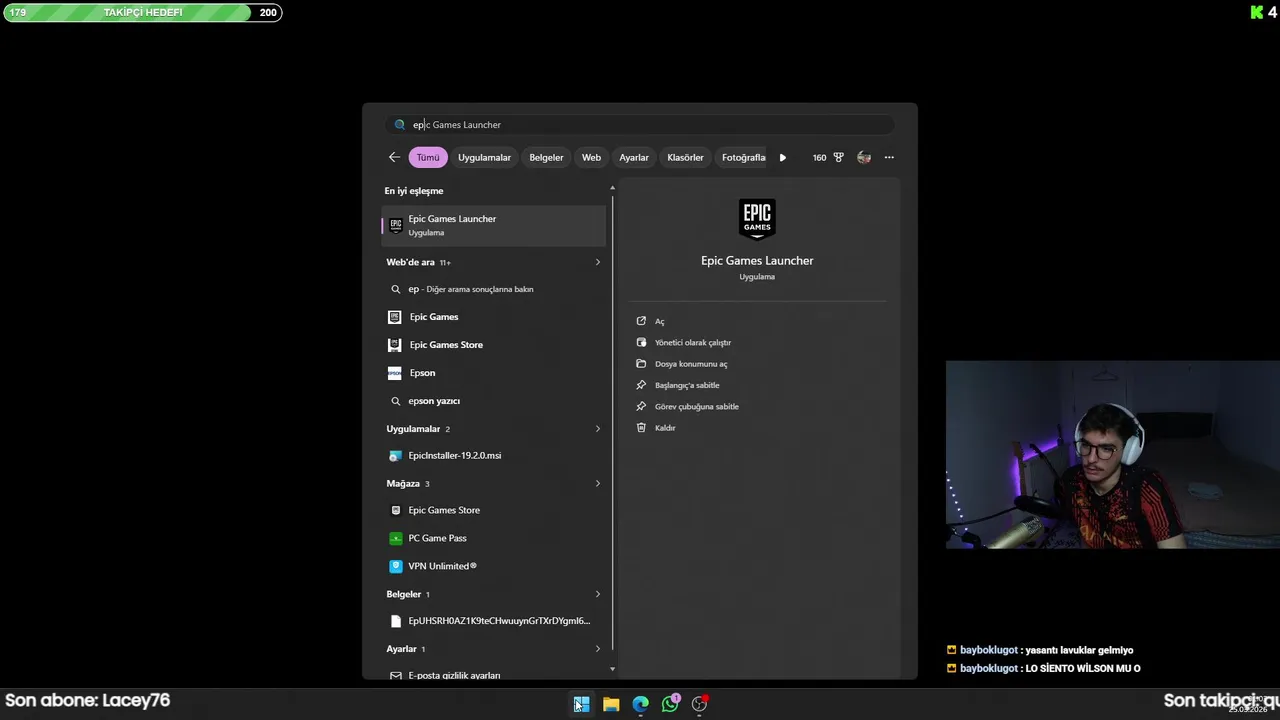Select the Web filter tab
This screenshot has width=1280, height=720.
[591, 157]
